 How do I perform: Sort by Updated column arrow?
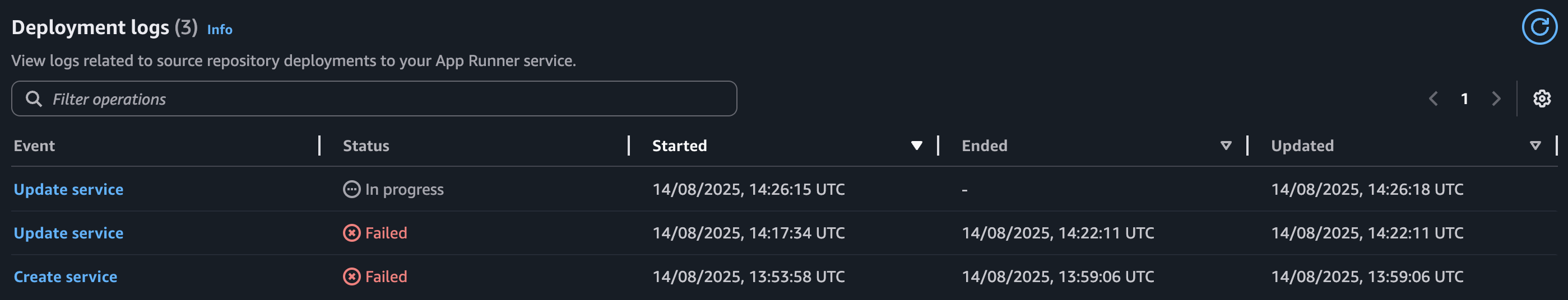pyautogui.click(x=1534, y=146)
